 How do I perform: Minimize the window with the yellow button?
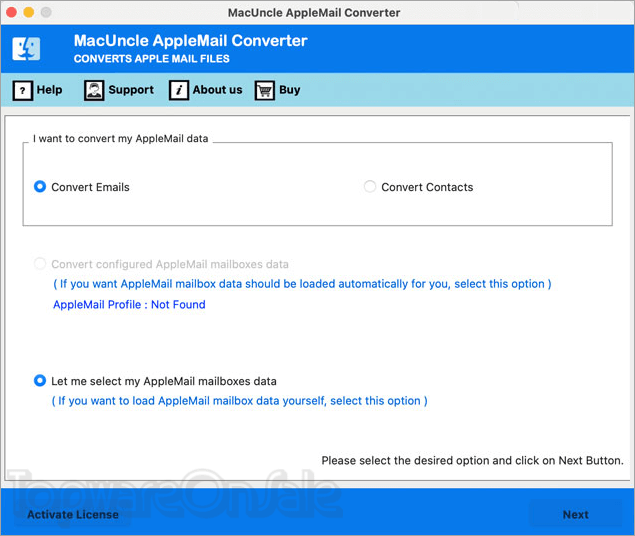click(x=29, y=12)
